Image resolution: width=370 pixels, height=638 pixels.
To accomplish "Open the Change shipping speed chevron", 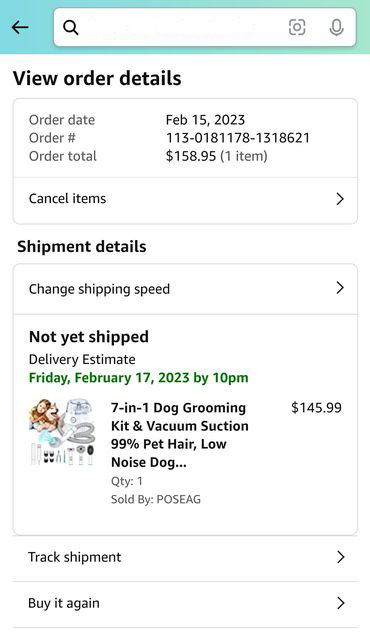I will point(340,288).
